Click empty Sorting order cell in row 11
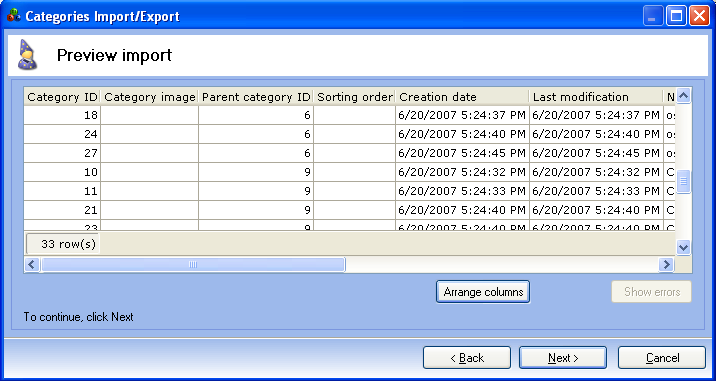The image size is (716, 381). pos(355,191)
